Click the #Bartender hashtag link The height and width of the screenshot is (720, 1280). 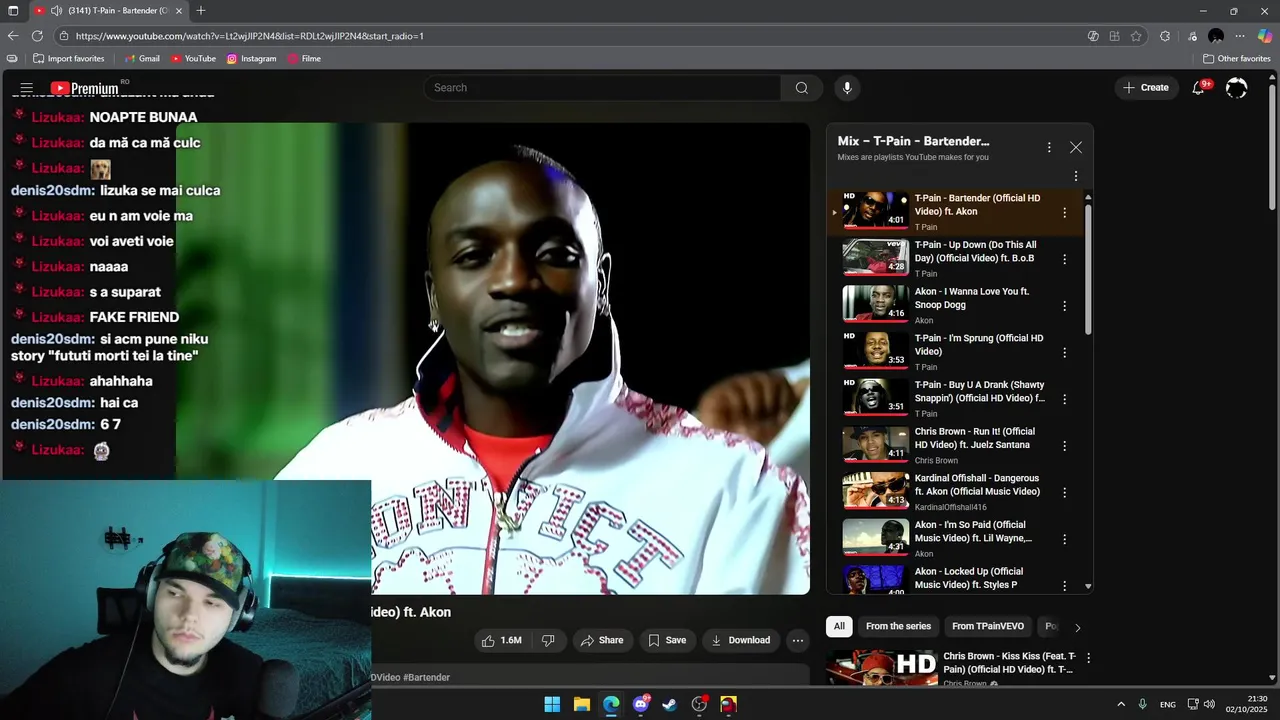[426, 677]
